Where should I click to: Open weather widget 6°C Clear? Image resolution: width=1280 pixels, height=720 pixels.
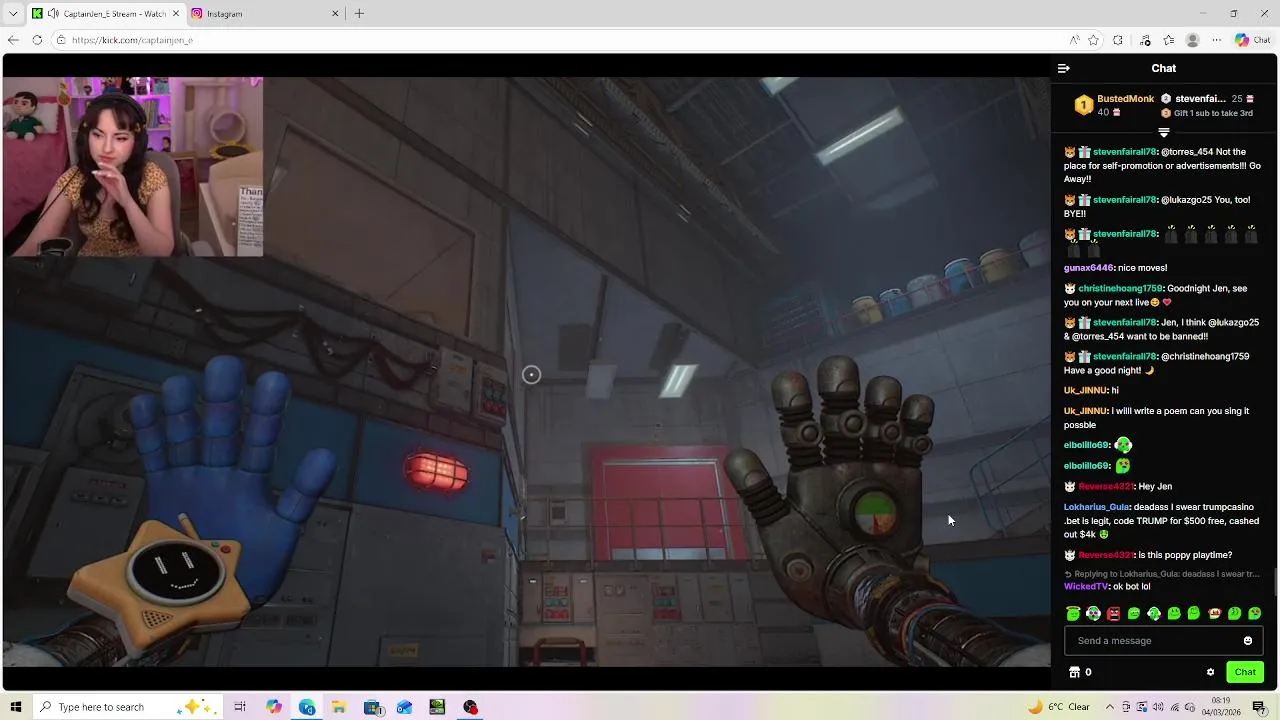pyautogui.click(x=1059, y=707)
